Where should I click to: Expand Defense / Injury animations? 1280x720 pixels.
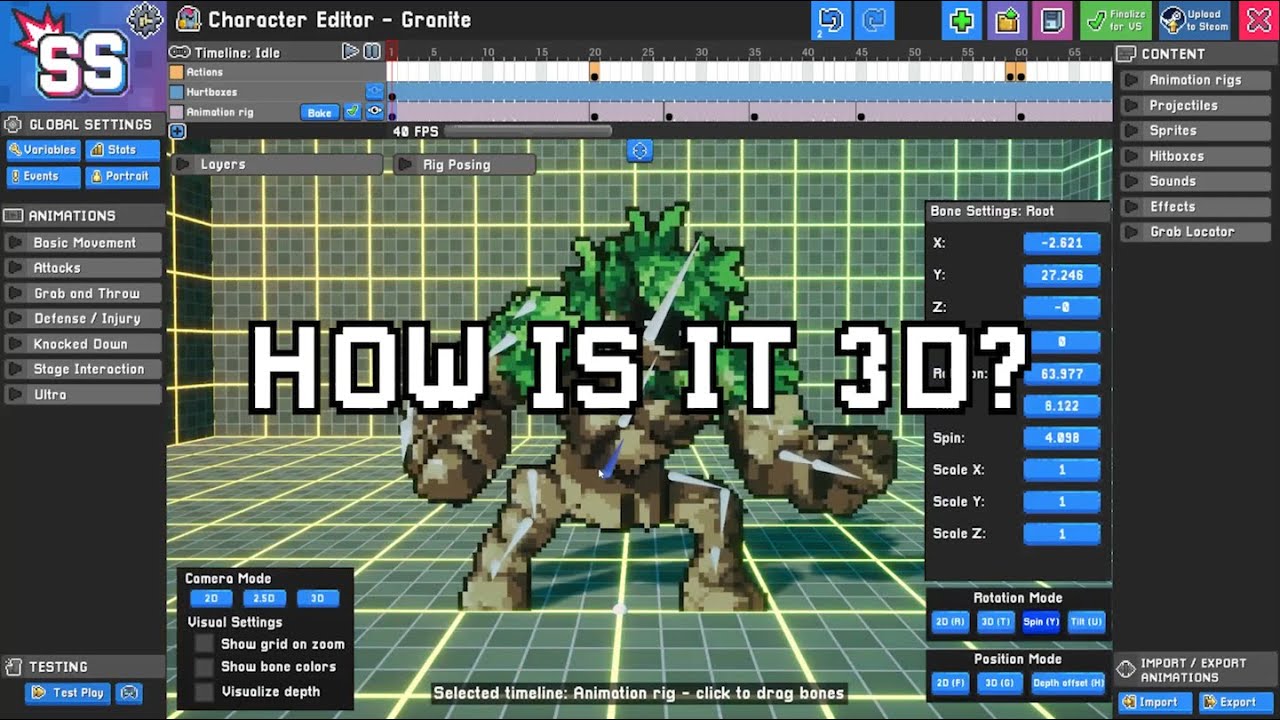click(x=84, y=319)
